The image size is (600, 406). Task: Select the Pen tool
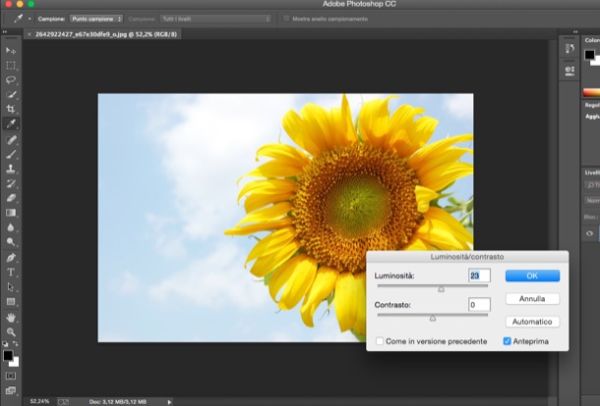coord(11,257)
